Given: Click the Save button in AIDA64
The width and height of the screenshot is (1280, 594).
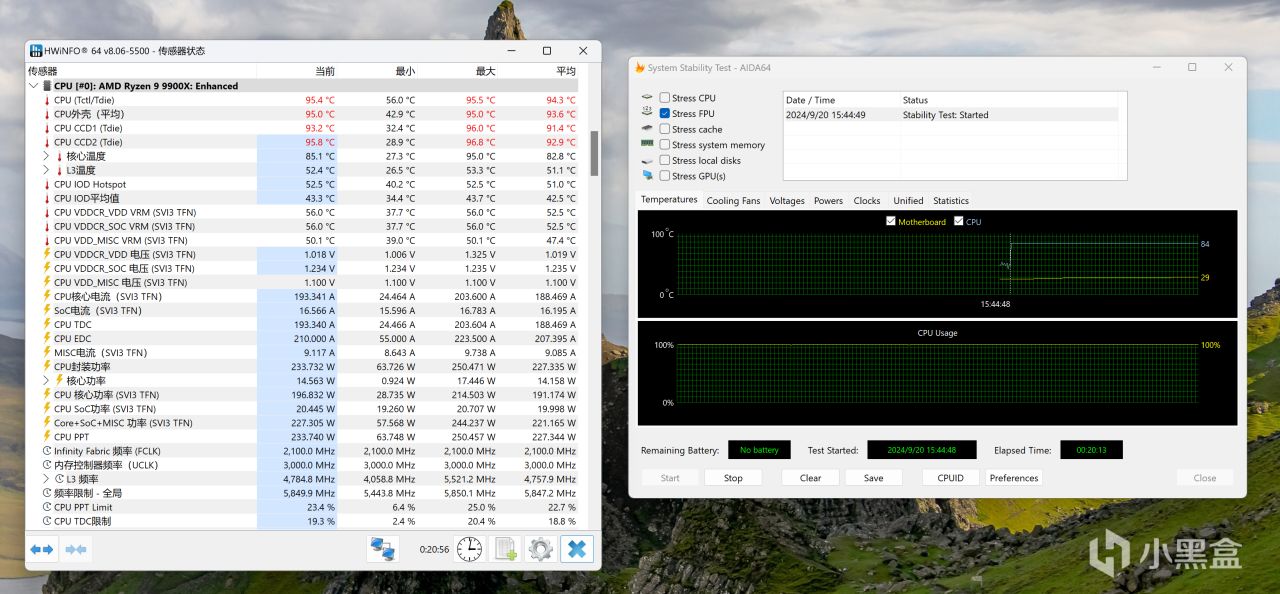Looking at the screenshot, I should point(873,478).
